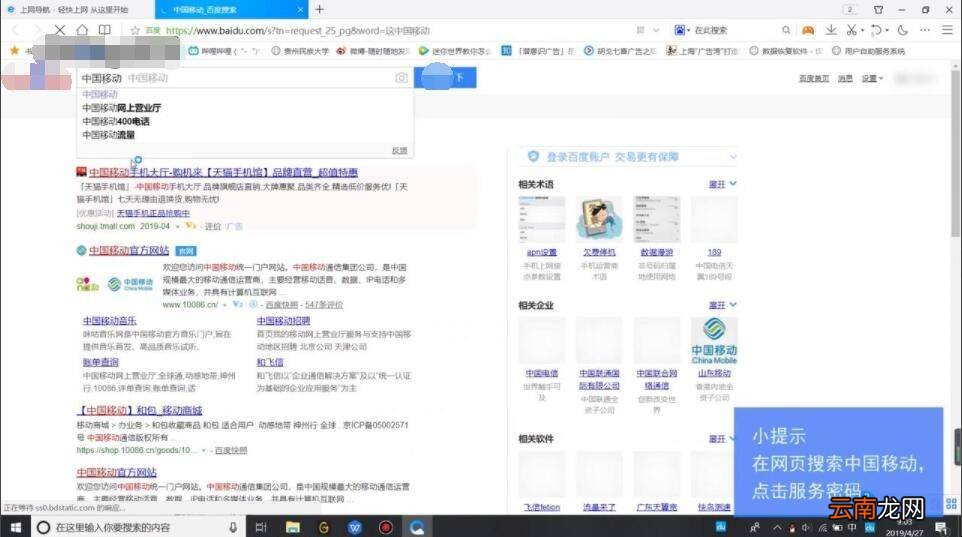Click the camera image search icon
Image resolution: width=962 pixels, height=537 pixels.
[401, 78]
